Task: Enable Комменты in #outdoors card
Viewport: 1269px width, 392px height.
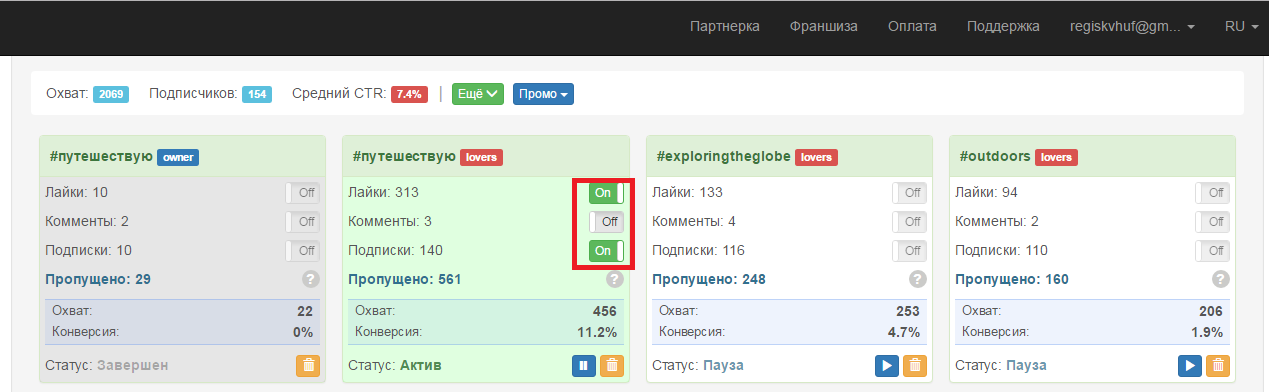Action: (1212, 222)
